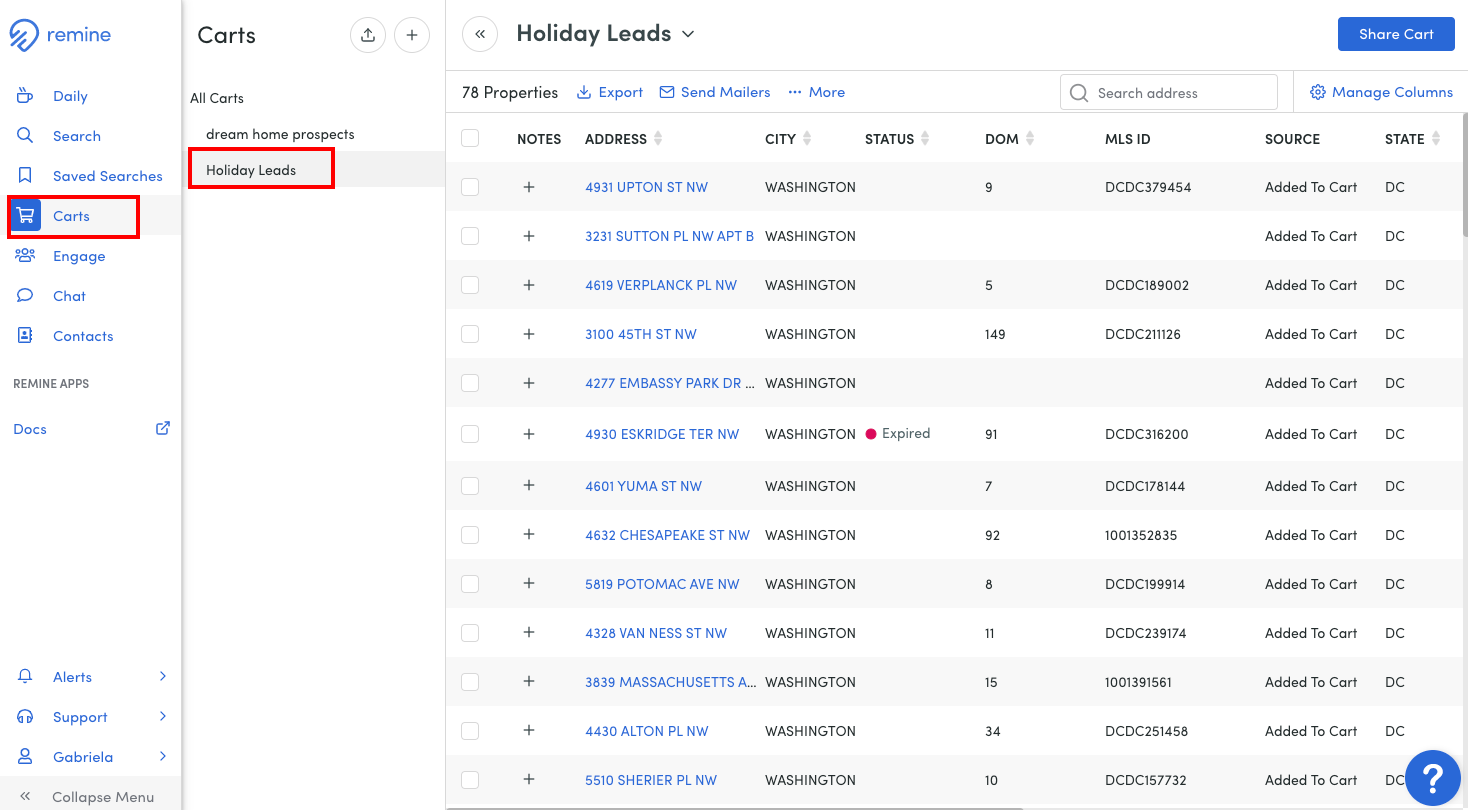Click the Saved Searches bookmark icon

[26, 176]
